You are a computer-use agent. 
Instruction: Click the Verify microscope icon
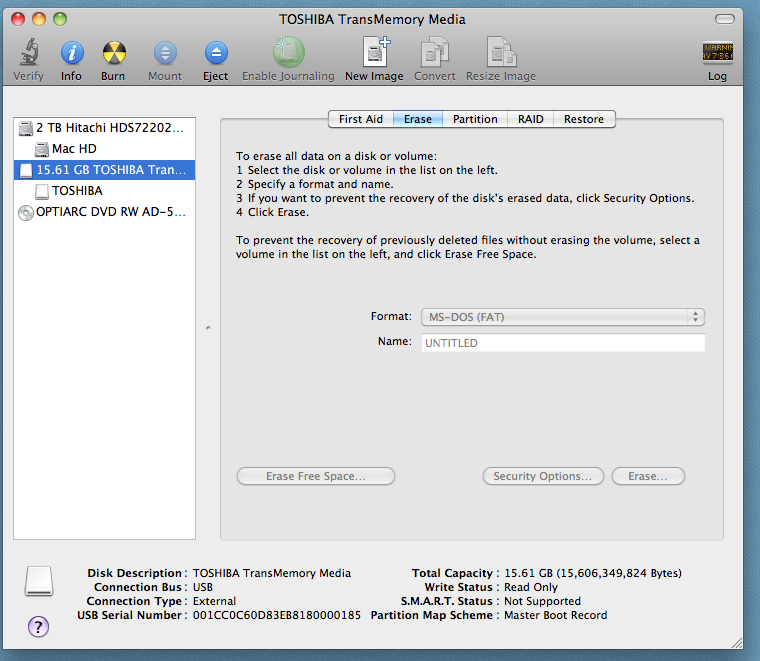tap(29, 52)
